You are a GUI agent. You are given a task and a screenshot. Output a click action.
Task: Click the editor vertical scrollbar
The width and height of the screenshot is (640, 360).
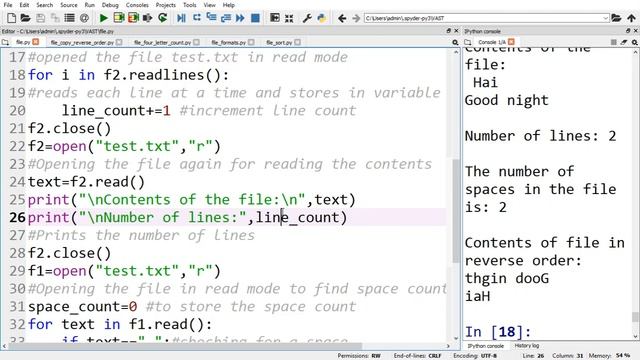pos(456,210)
